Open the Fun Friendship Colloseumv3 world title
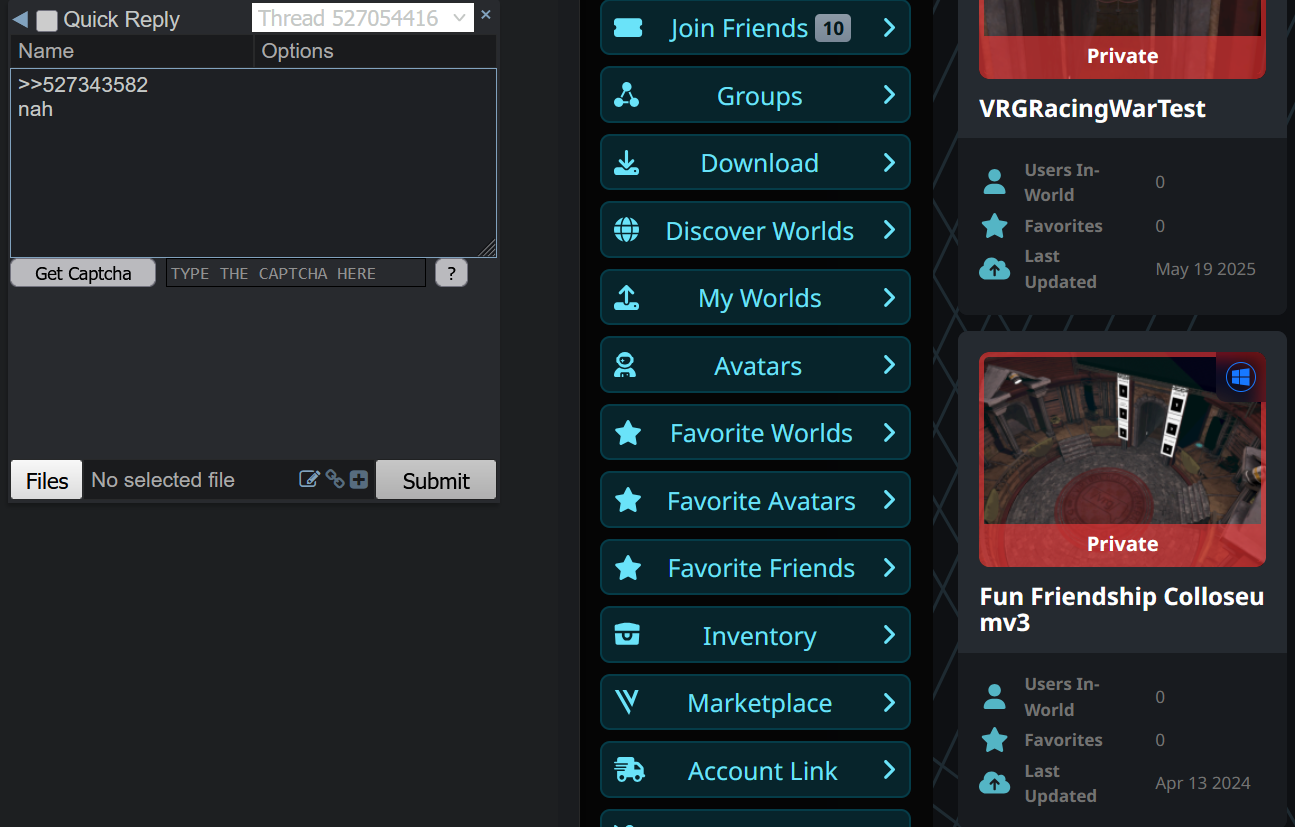The image size is (1295, 827). coord(1122,609)
